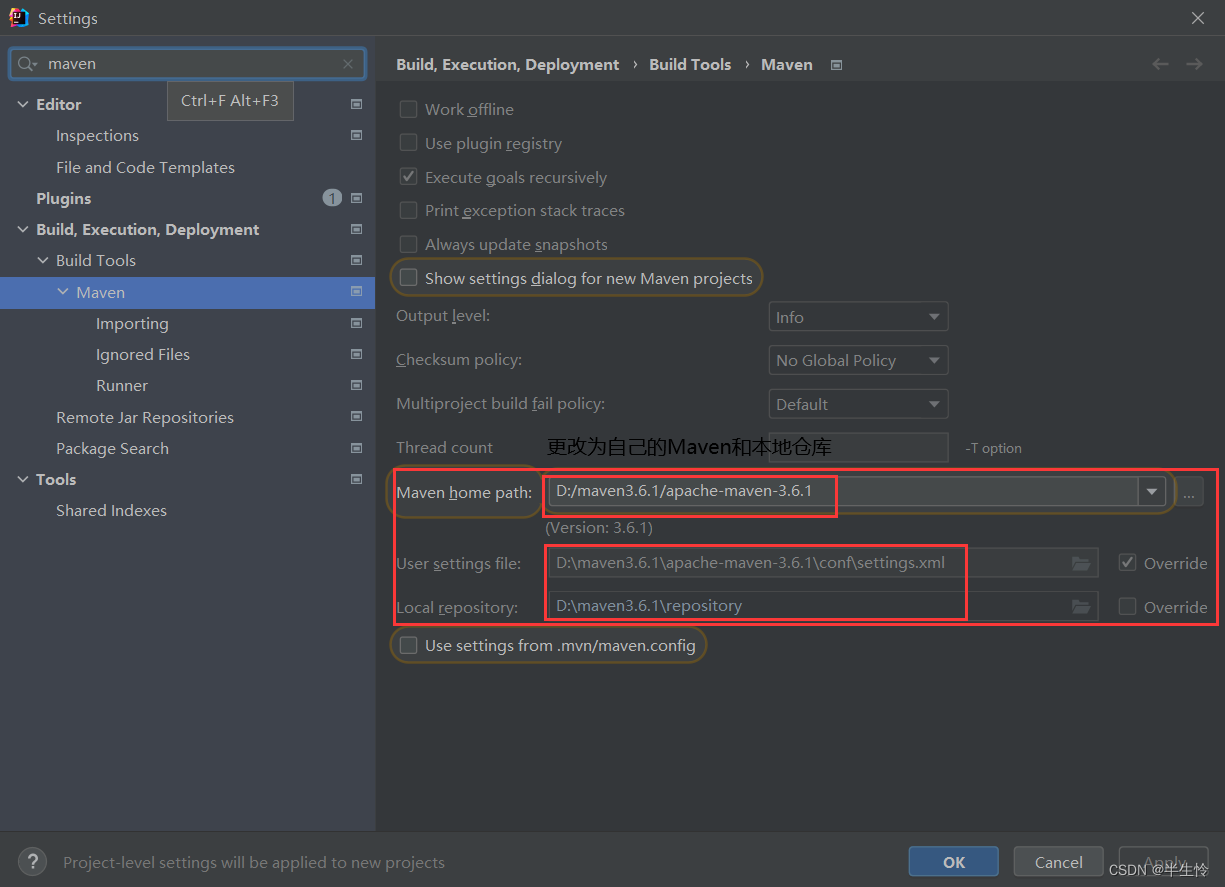1225x887 pixels.
Task: Click the ... browse button for Maven home
Action: 1188,492
